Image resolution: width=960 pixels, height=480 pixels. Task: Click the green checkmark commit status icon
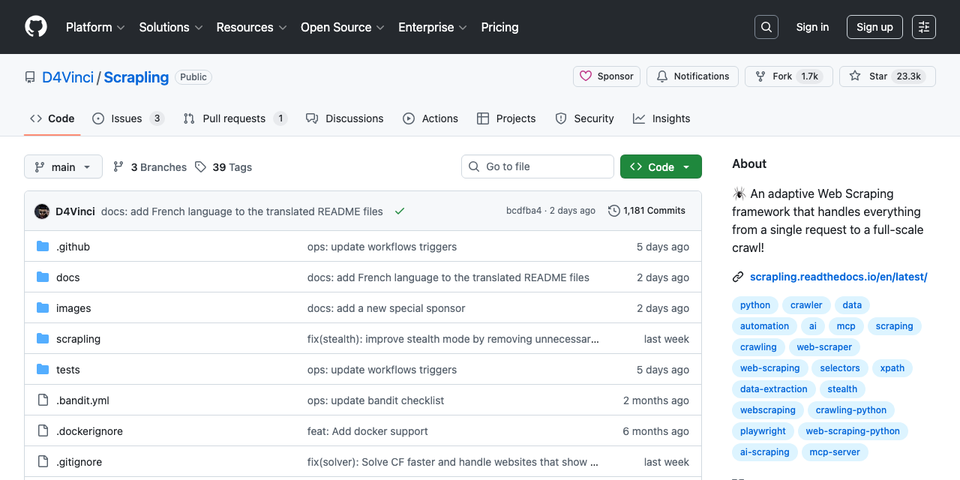point(400,211)
